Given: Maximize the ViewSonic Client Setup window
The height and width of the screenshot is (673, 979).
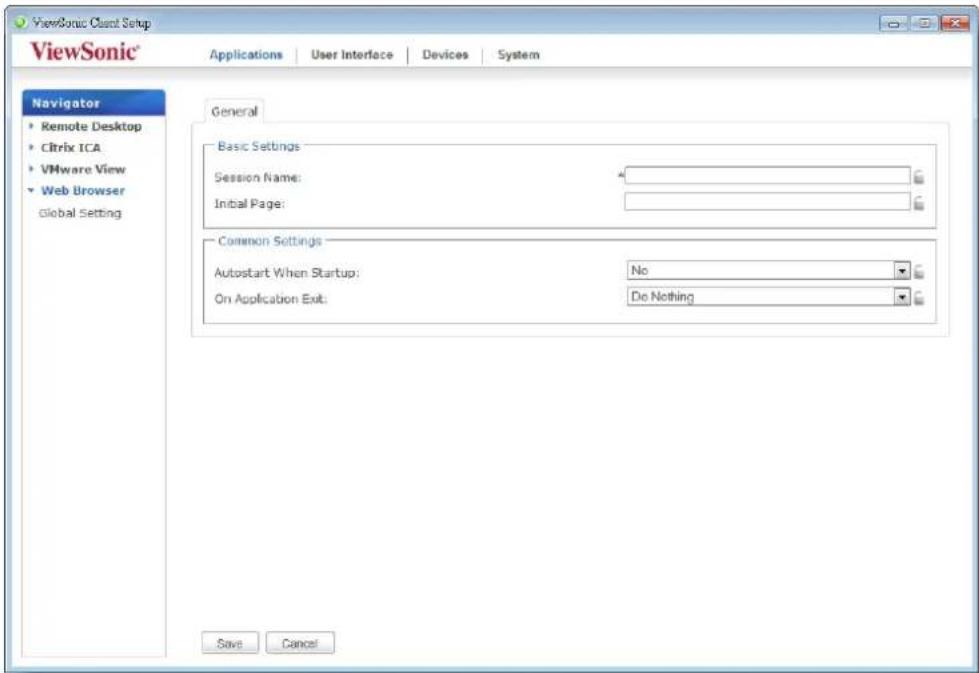Looking at the screenshot, I should pos(924,23).
